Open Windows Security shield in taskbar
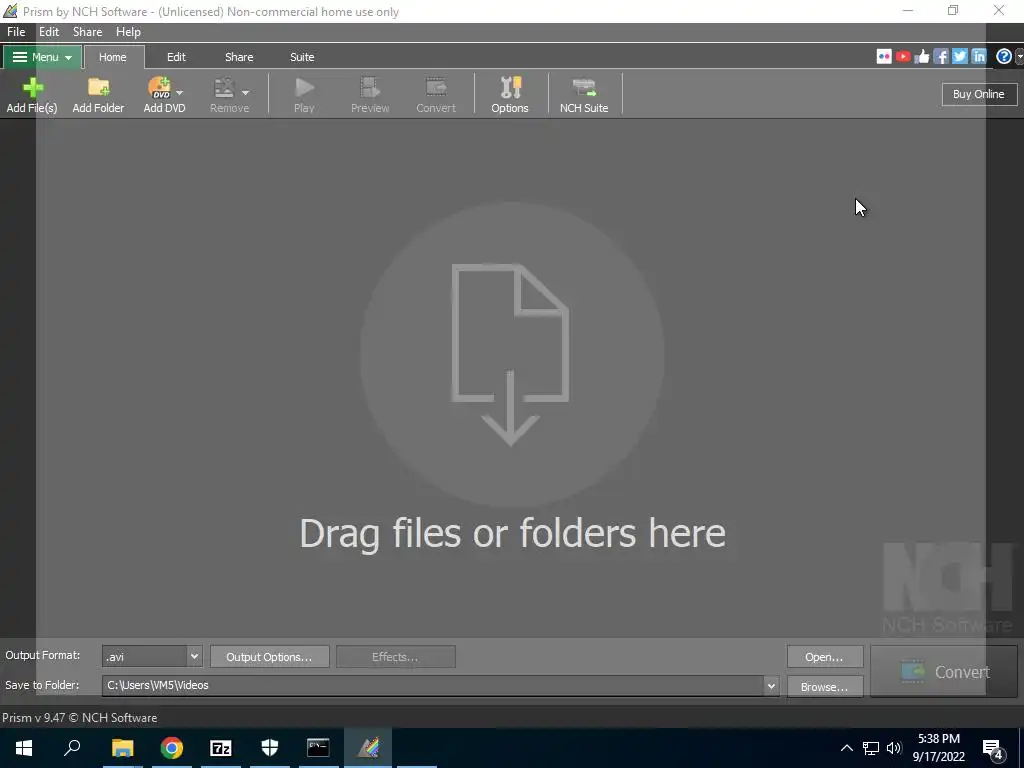 270,748
